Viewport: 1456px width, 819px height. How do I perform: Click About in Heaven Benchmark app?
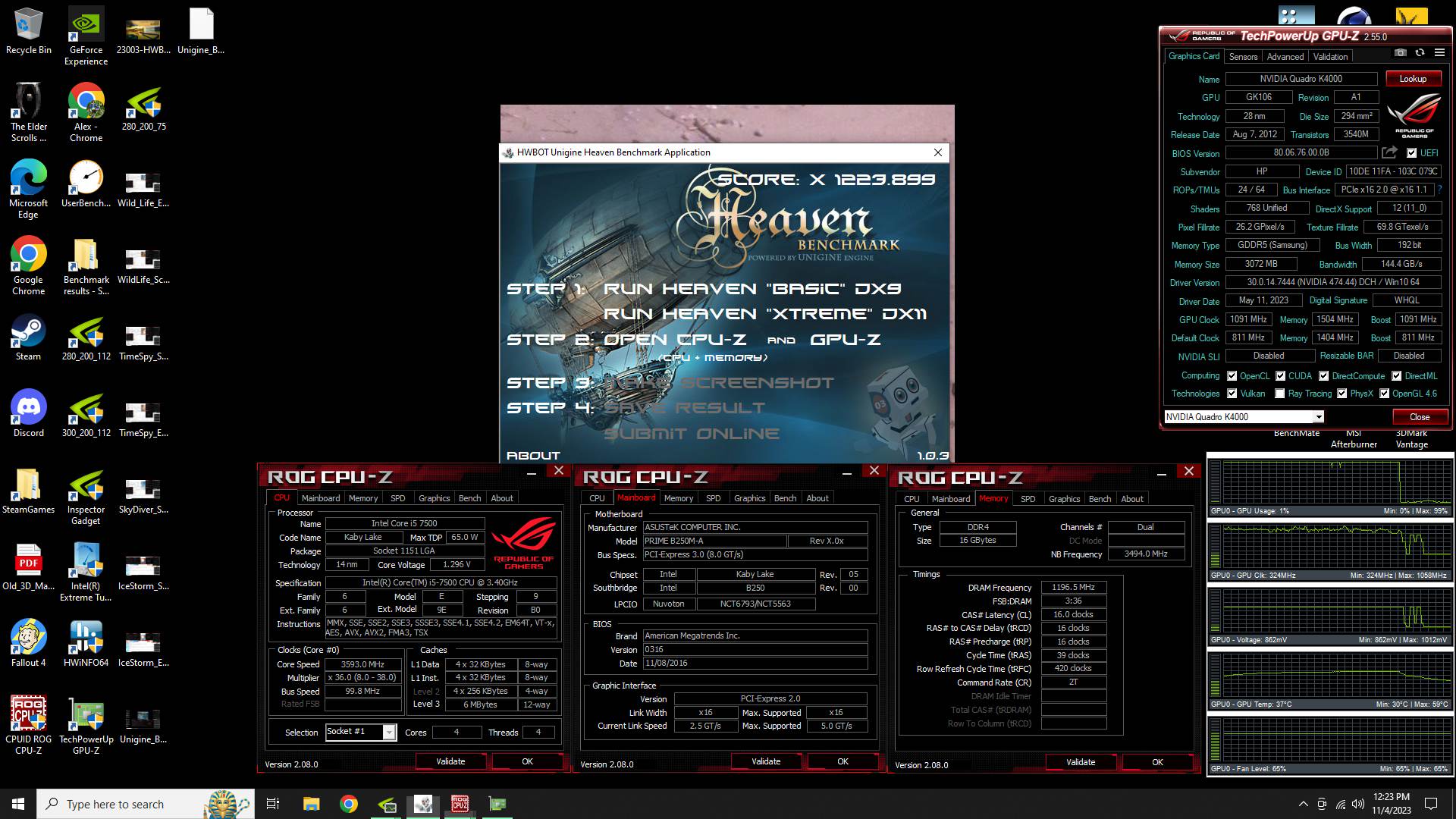pyautogui.click(x=533, y=456)
